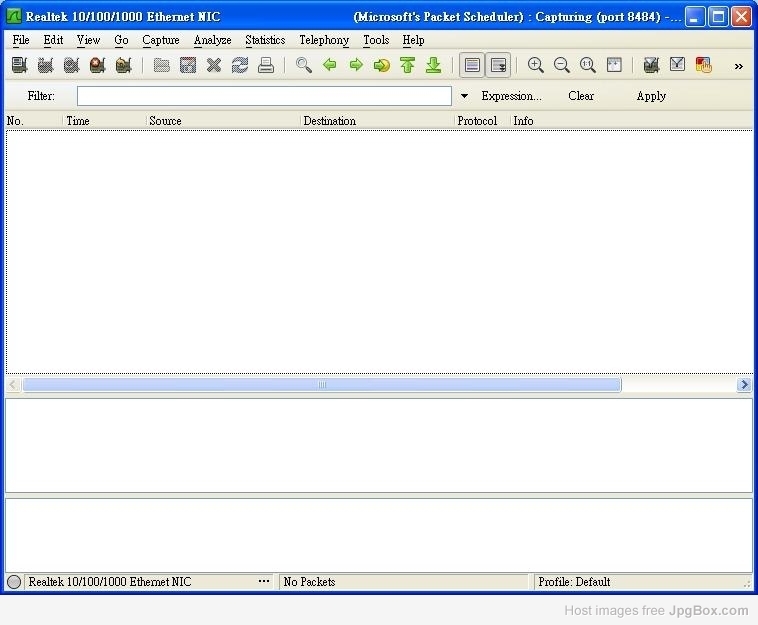Screen dimensions: 758x625
Task: Click into the Filter text field
Action: click(x=264, y=96)
